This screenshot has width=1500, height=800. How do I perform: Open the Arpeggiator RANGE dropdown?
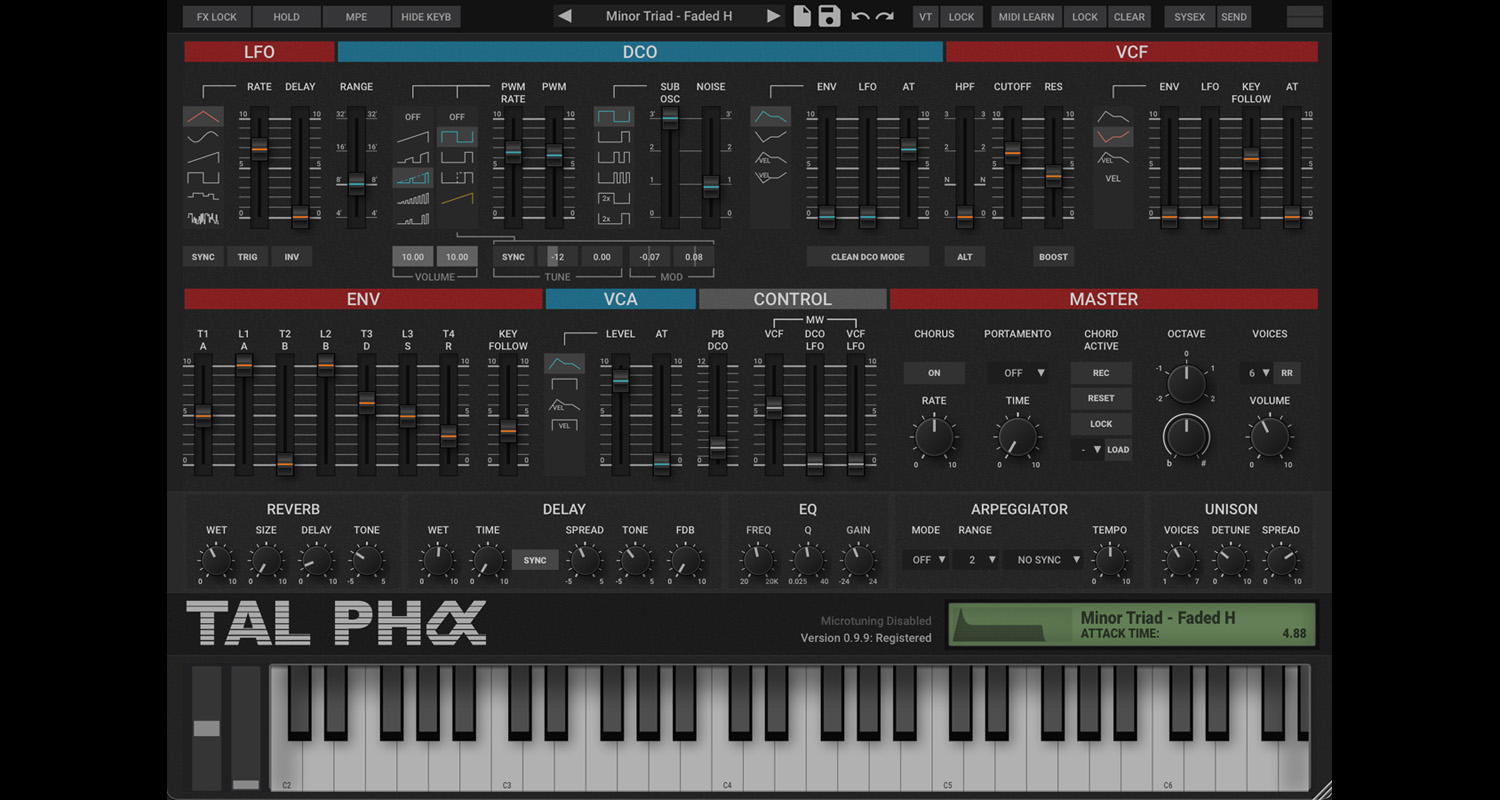click(977, 560)
